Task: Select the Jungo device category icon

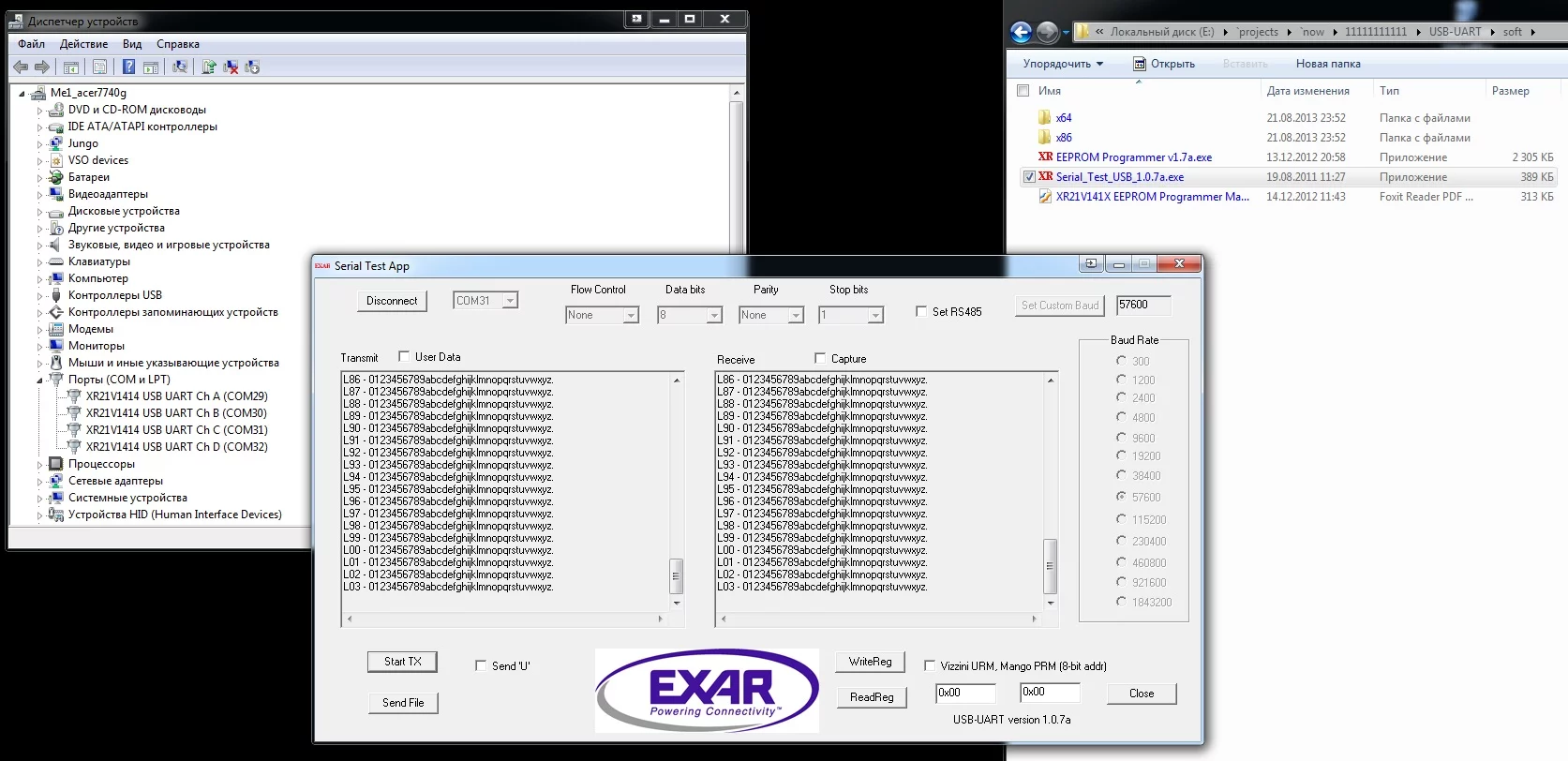Action: click(x=56, y=143)
